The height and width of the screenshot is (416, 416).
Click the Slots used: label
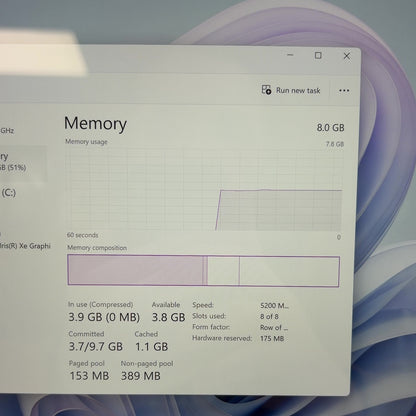click(x=209, y=316)
